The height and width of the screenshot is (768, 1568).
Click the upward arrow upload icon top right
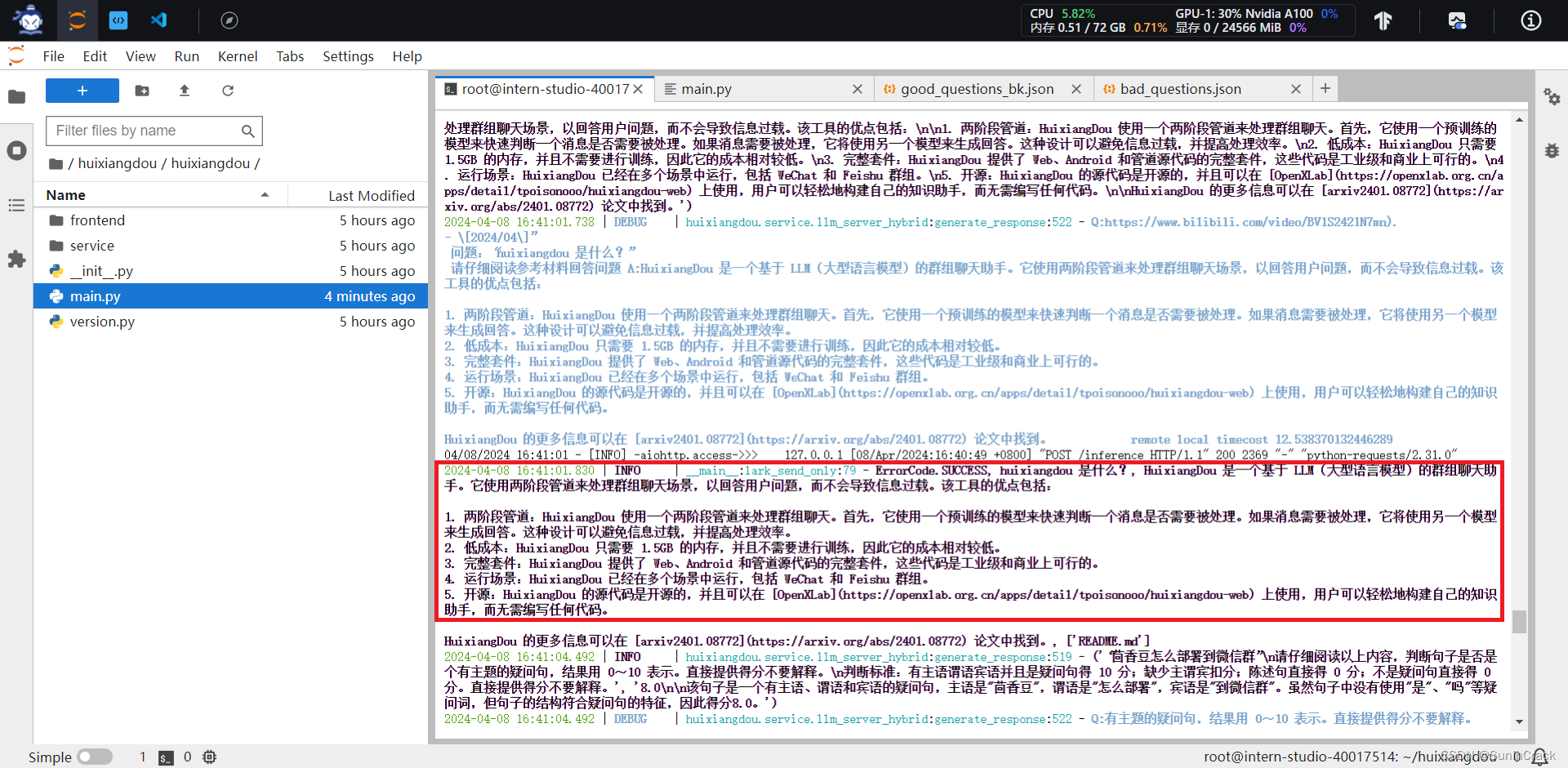pos(1383,20)
